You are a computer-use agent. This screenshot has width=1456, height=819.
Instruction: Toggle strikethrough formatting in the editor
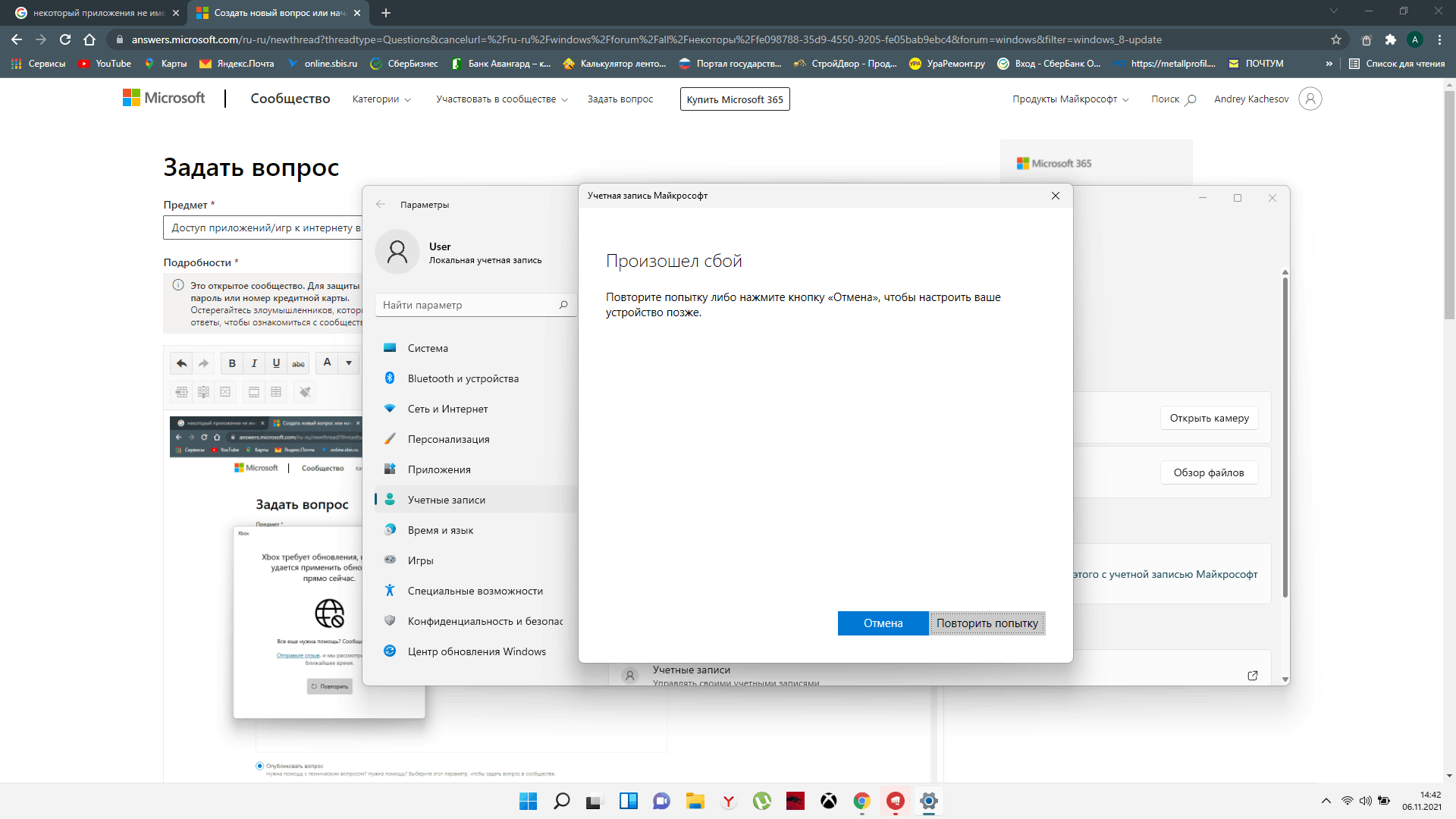coord(299,363)
